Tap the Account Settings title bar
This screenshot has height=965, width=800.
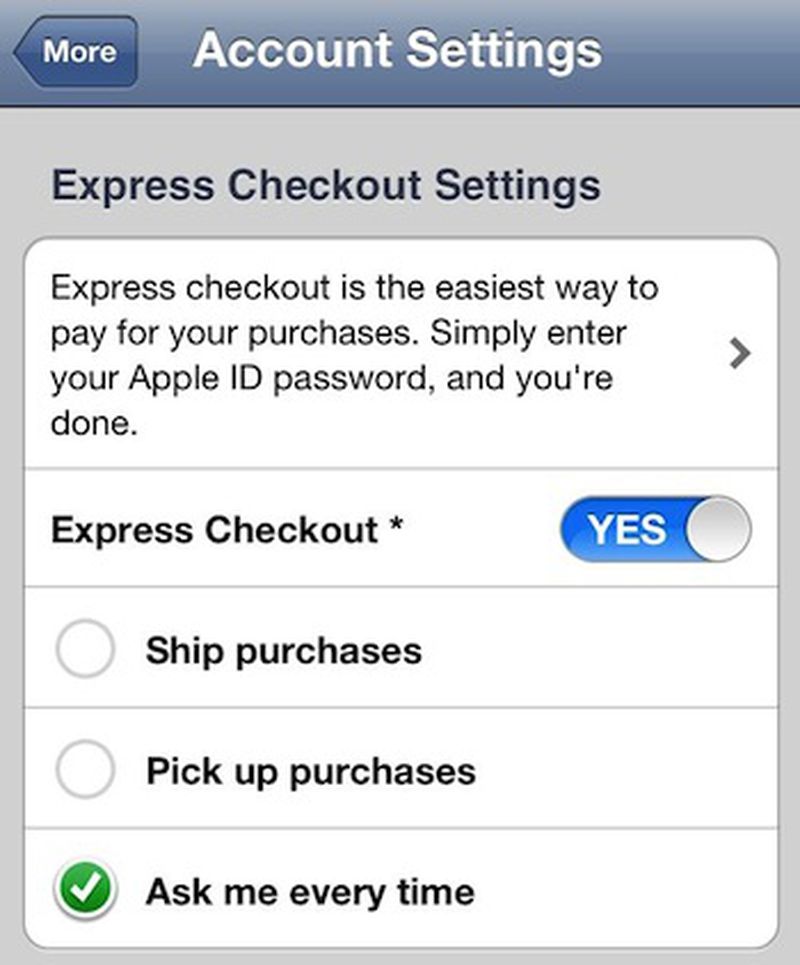pyautogui.click(x=398, y=50)
